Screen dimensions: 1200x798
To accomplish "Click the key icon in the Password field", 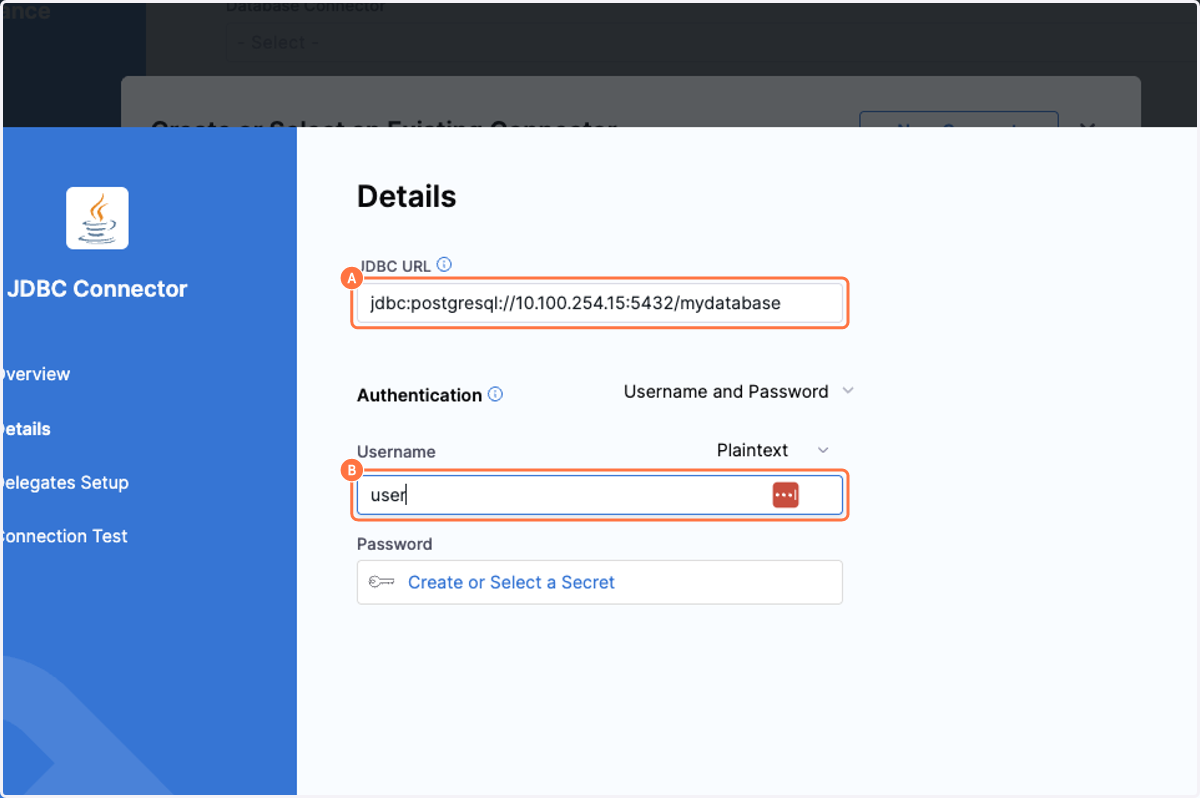I will pos(381,582).
